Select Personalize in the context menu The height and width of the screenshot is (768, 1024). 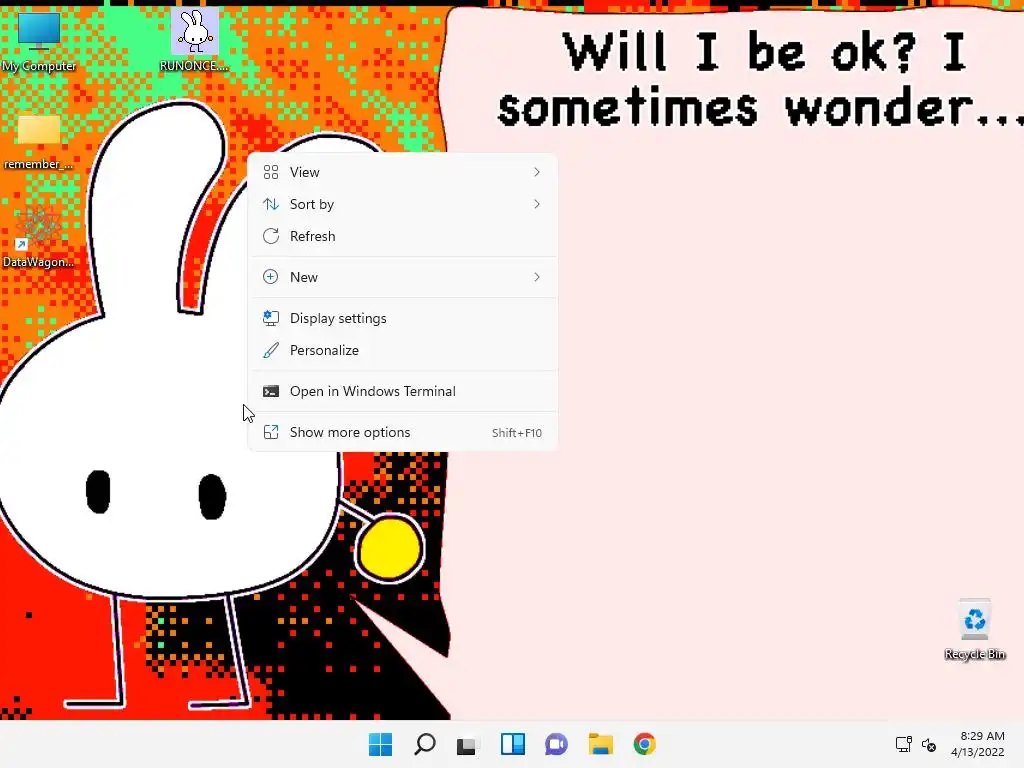coord(402,350)
